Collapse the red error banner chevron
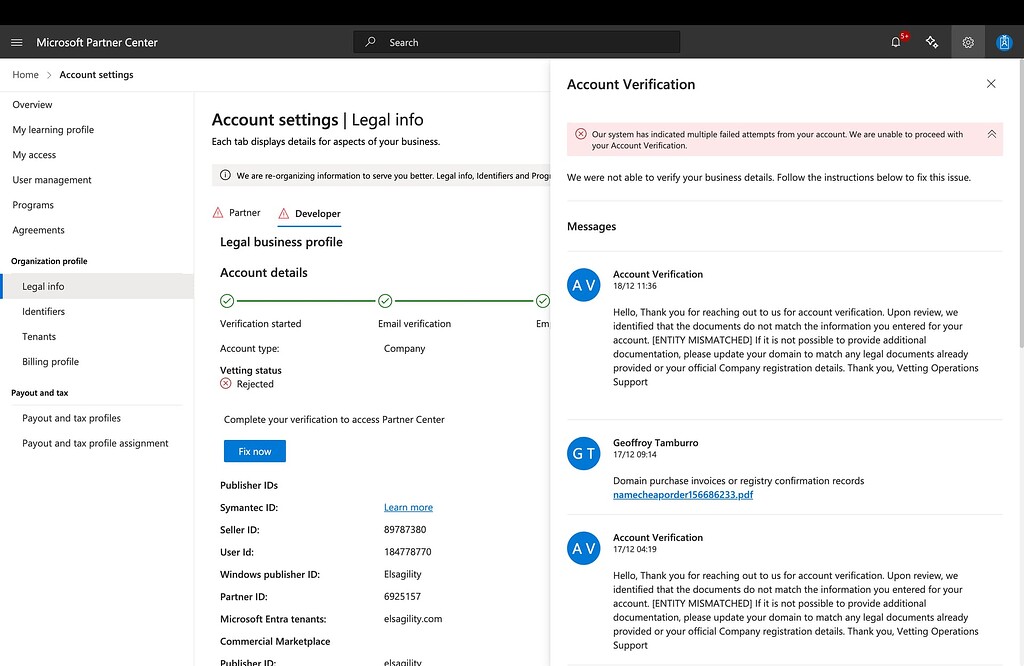This screenshot has height=666, width=1024. pos(991,134)
